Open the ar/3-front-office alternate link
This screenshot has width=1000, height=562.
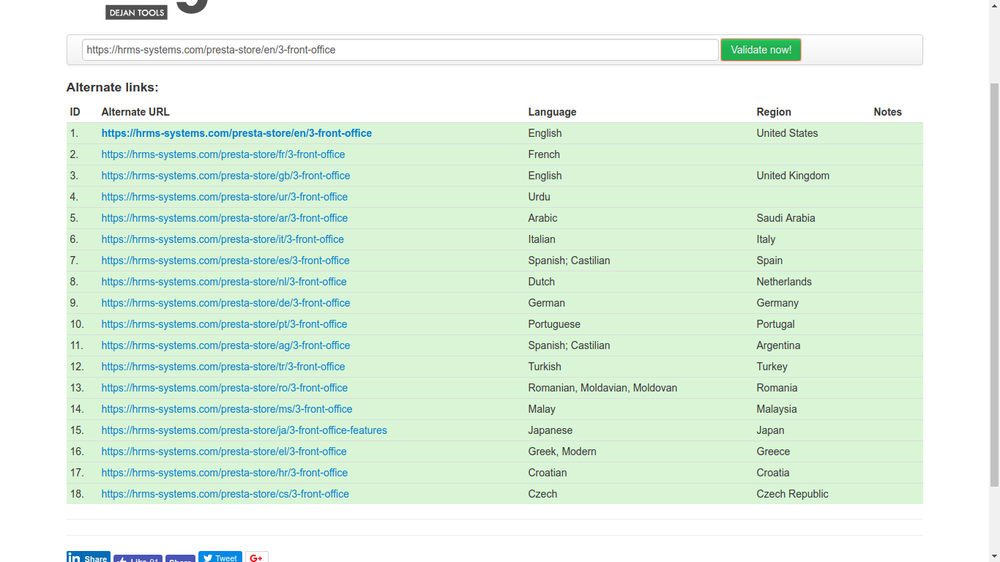tap(224, 218)
